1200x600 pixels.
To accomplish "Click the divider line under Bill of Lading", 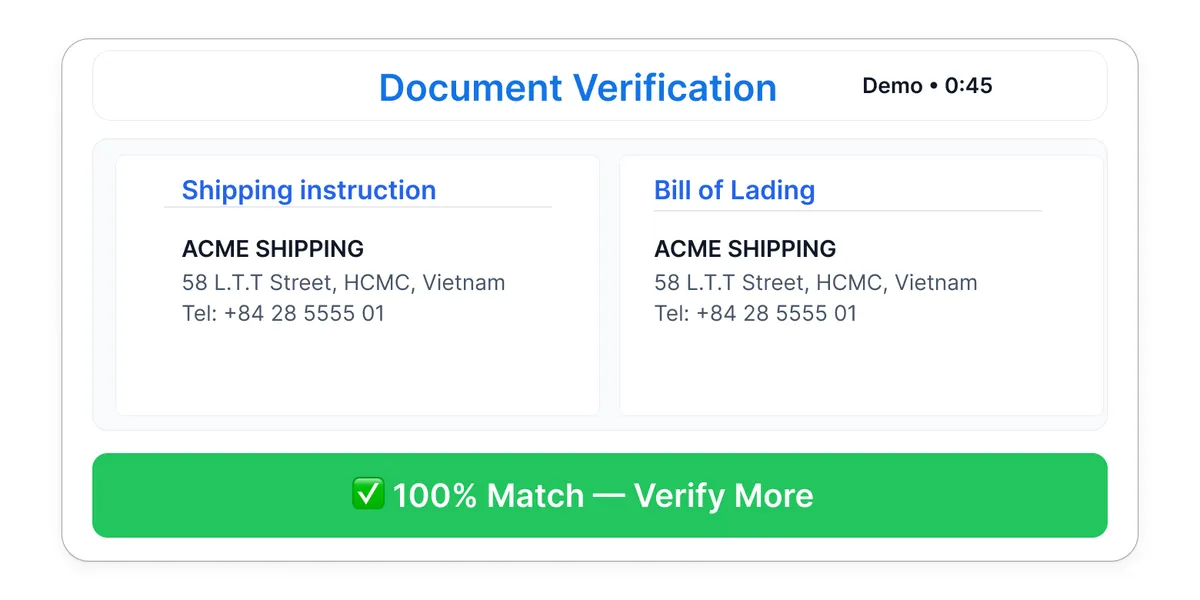I will tap(847, 211).
